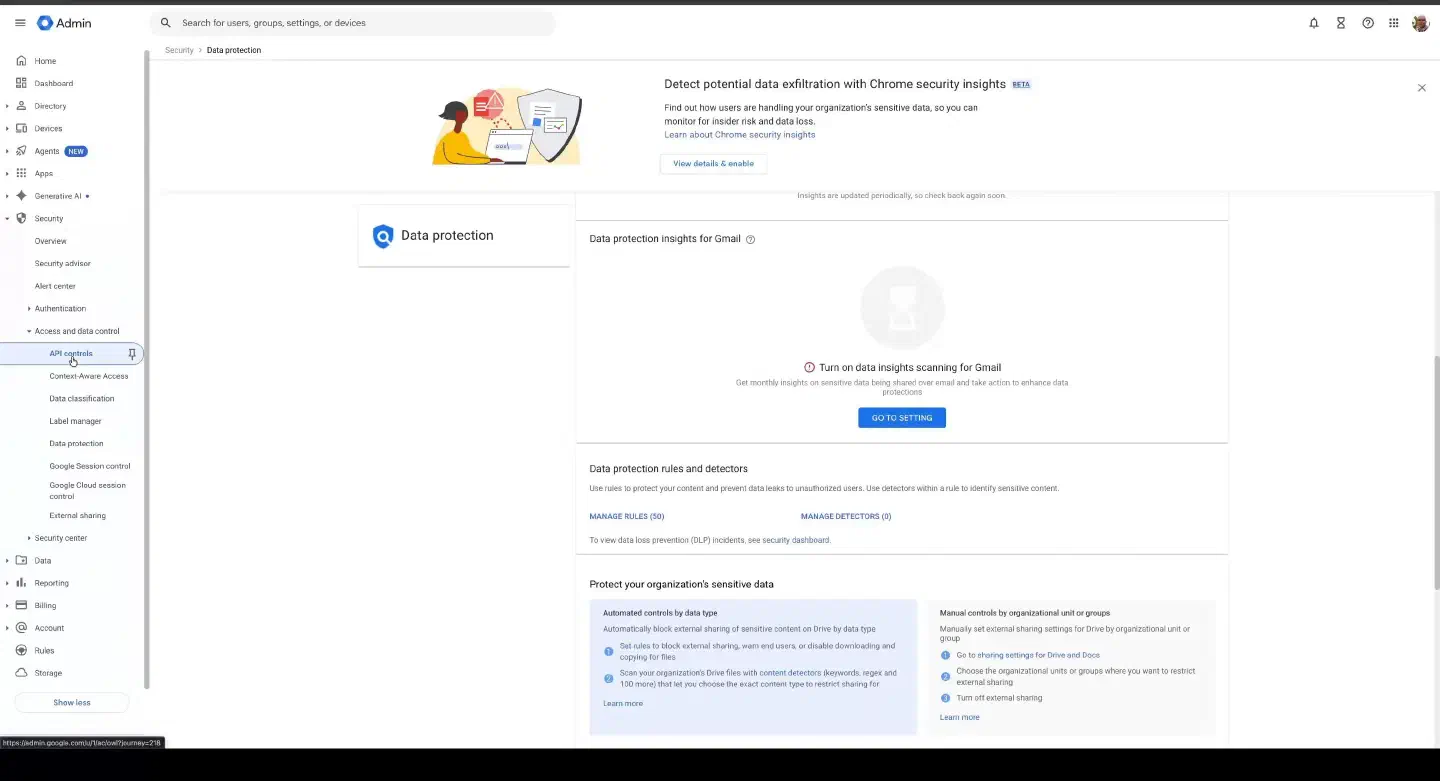Open External sharing in sidebar
Viewport: 1440px width, 781px height.
coord(77,516)
